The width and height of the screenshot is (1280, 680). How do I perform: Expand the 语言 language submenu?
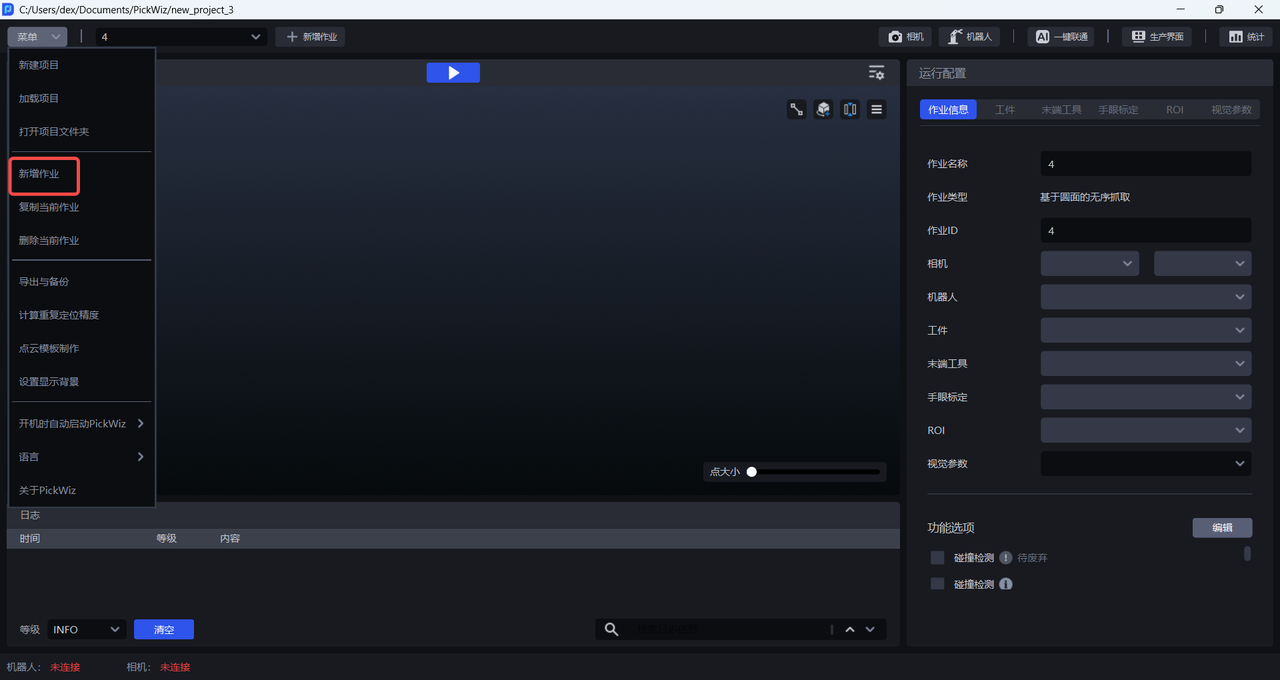(81, 457)
